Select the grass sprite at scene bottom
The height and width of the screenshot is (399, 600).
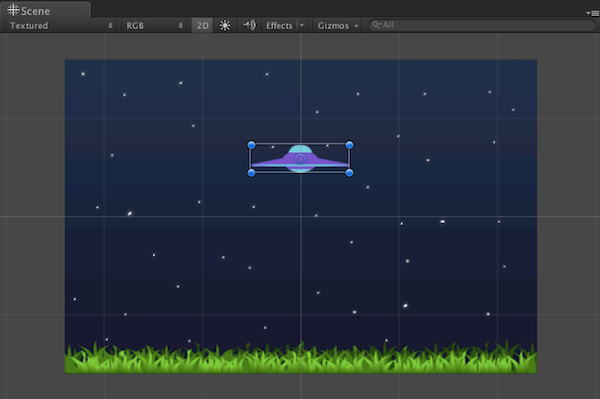click(301, 357)
